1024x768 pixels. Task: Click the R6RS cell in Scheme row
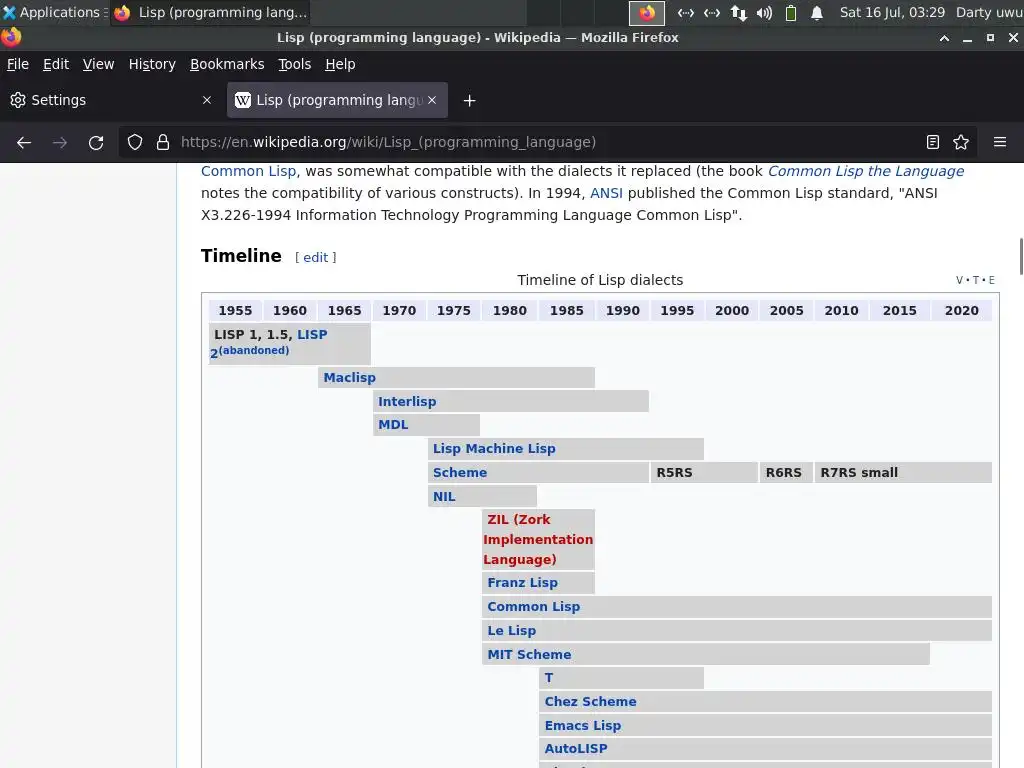(x=786, y=473)
